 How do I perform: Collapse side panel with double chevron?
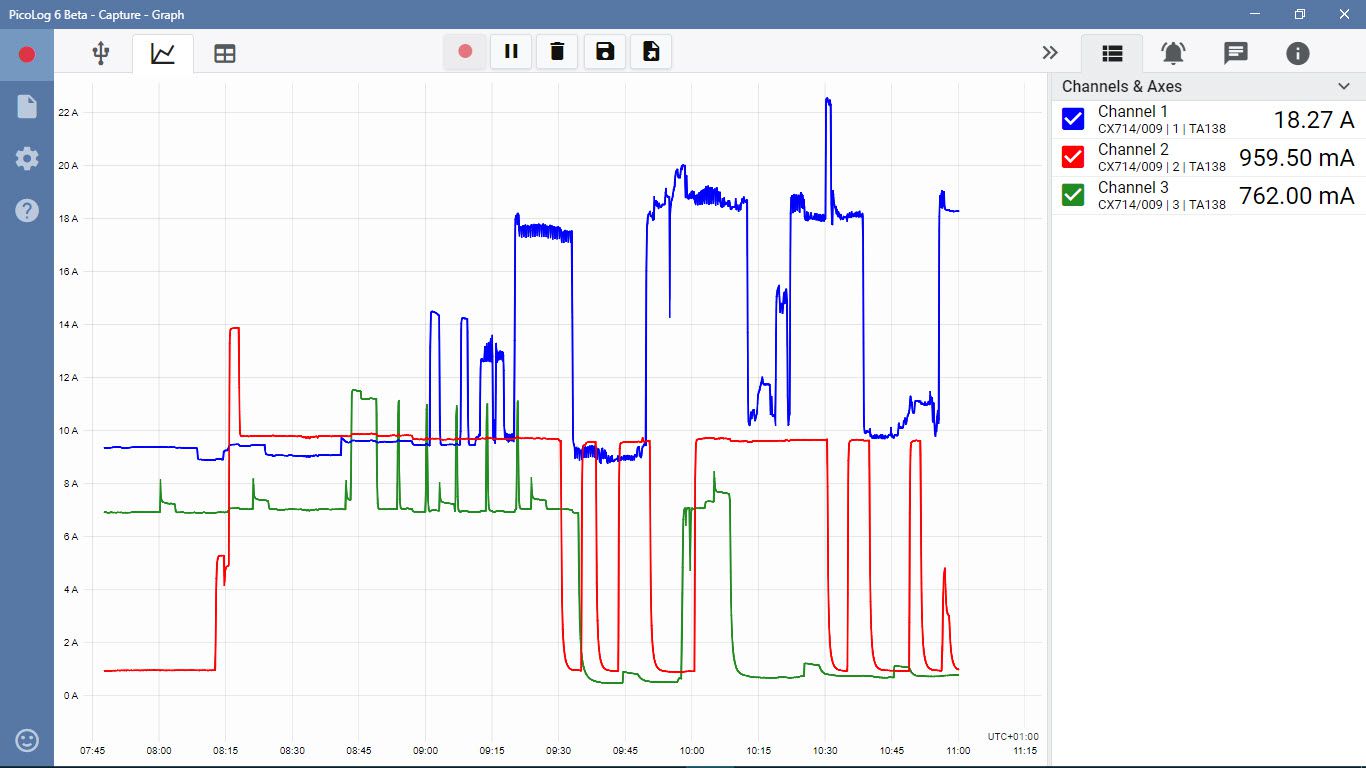(x=1049, y=53)
